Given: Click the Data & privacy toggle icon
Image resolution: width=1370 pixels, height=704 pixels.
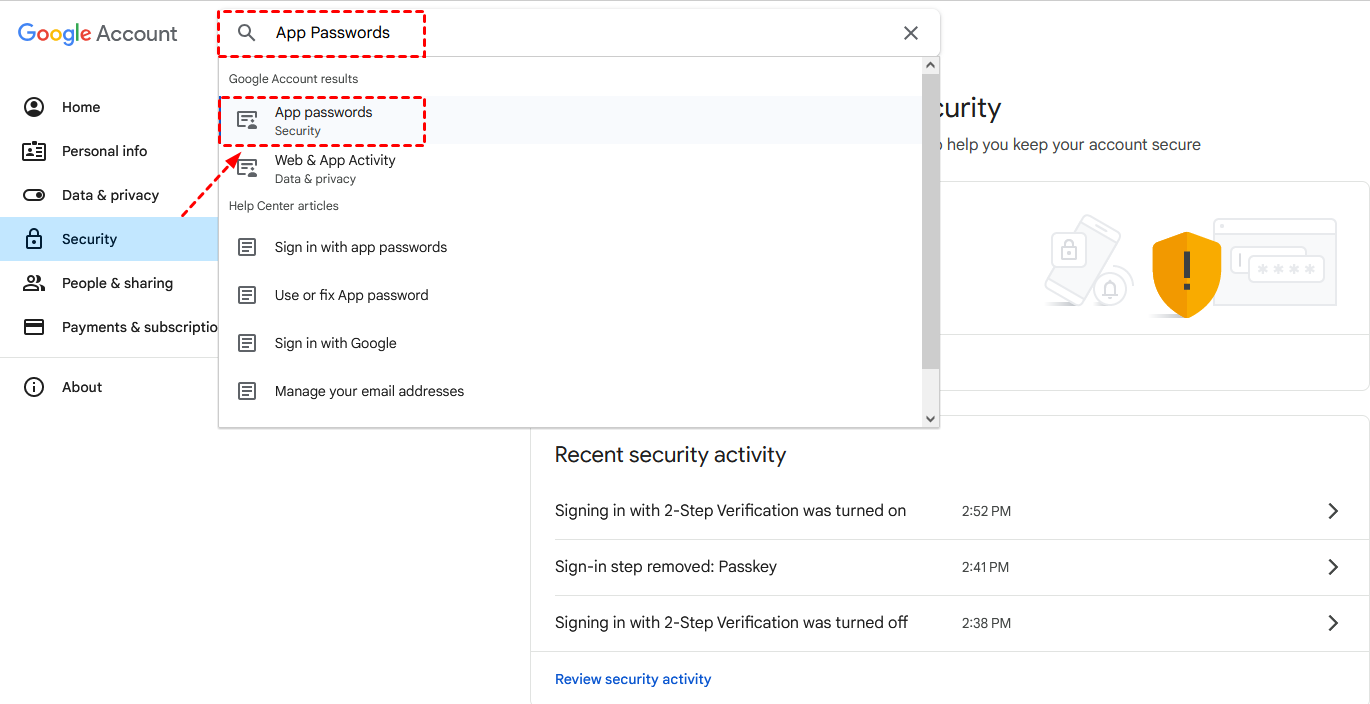Looking at the screenshot, I should pos(34,195).
